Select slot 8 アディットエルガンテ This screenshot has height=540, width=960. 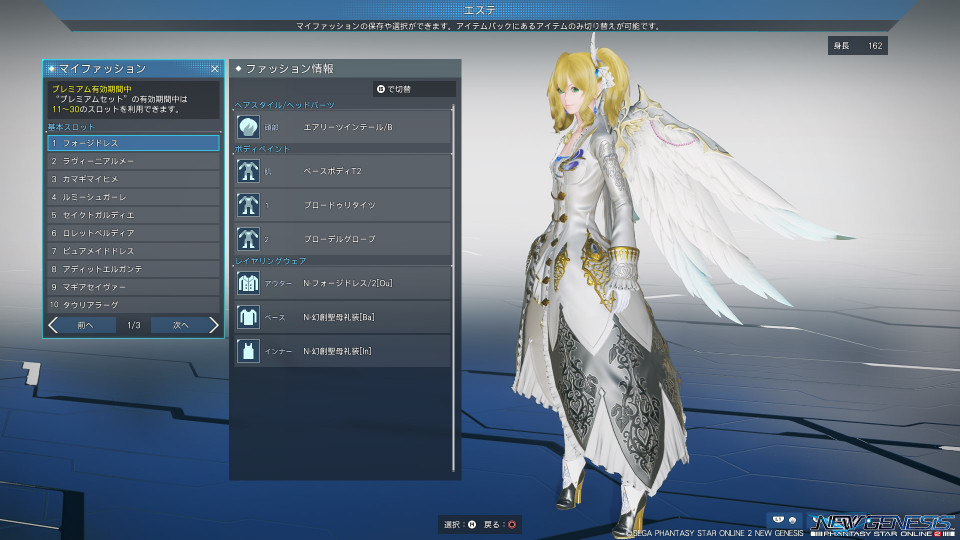tap(133, 269)
